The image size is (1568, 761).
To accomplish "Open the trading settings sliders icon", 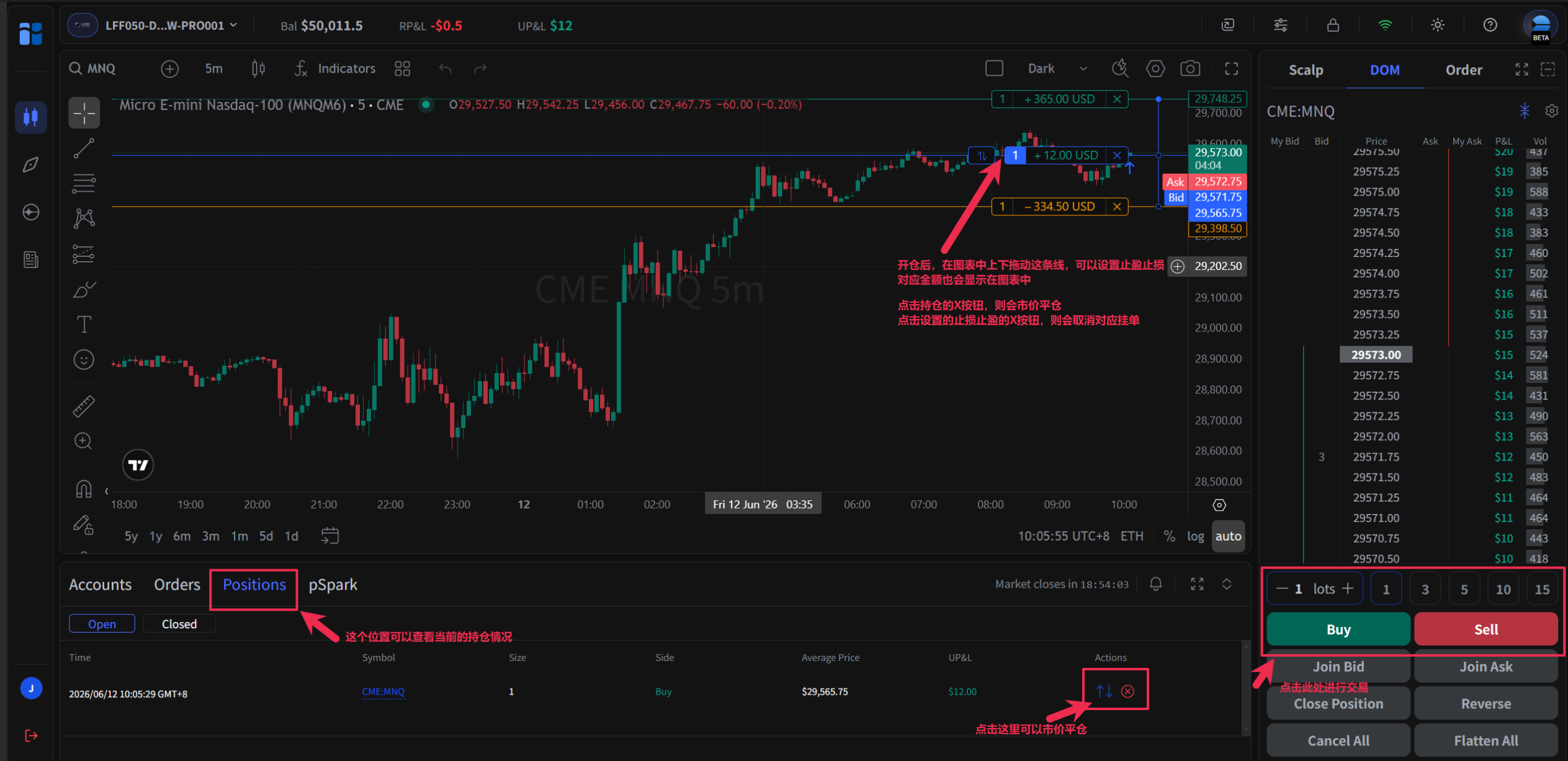I will pyautogui.click(x=1281, y=25).
